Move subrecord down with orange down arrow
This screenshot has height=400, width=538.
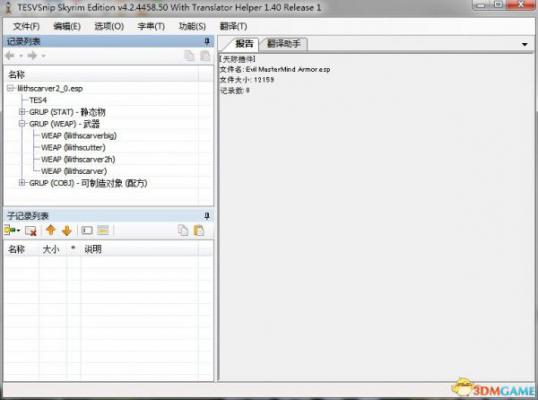(67, 231)
